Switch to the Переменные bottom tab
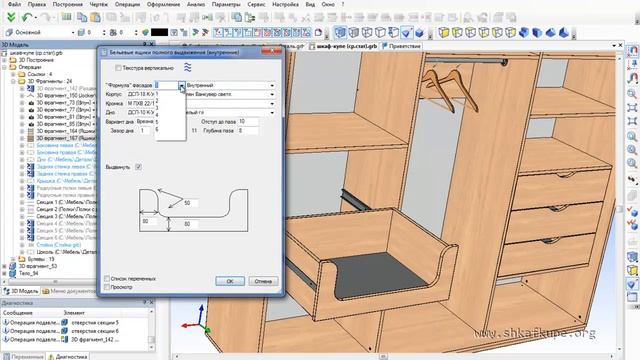 pos(24,356)
